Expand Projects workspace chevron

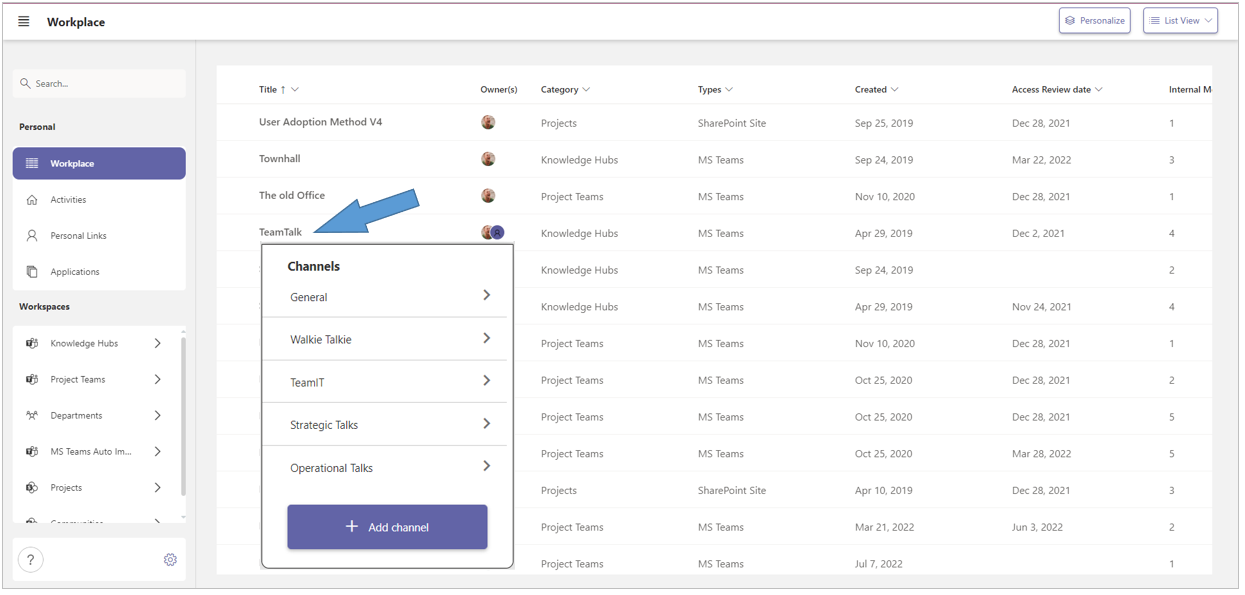158,488
